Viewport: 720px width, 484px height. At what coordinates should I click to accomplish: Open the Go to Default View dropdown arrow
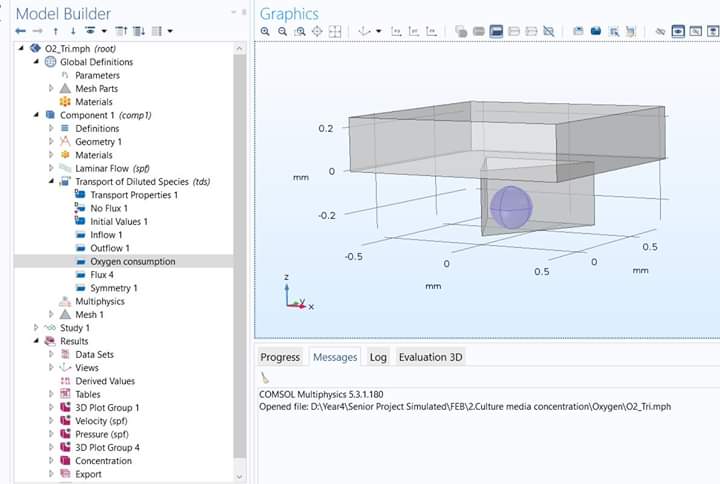(379, 31)
